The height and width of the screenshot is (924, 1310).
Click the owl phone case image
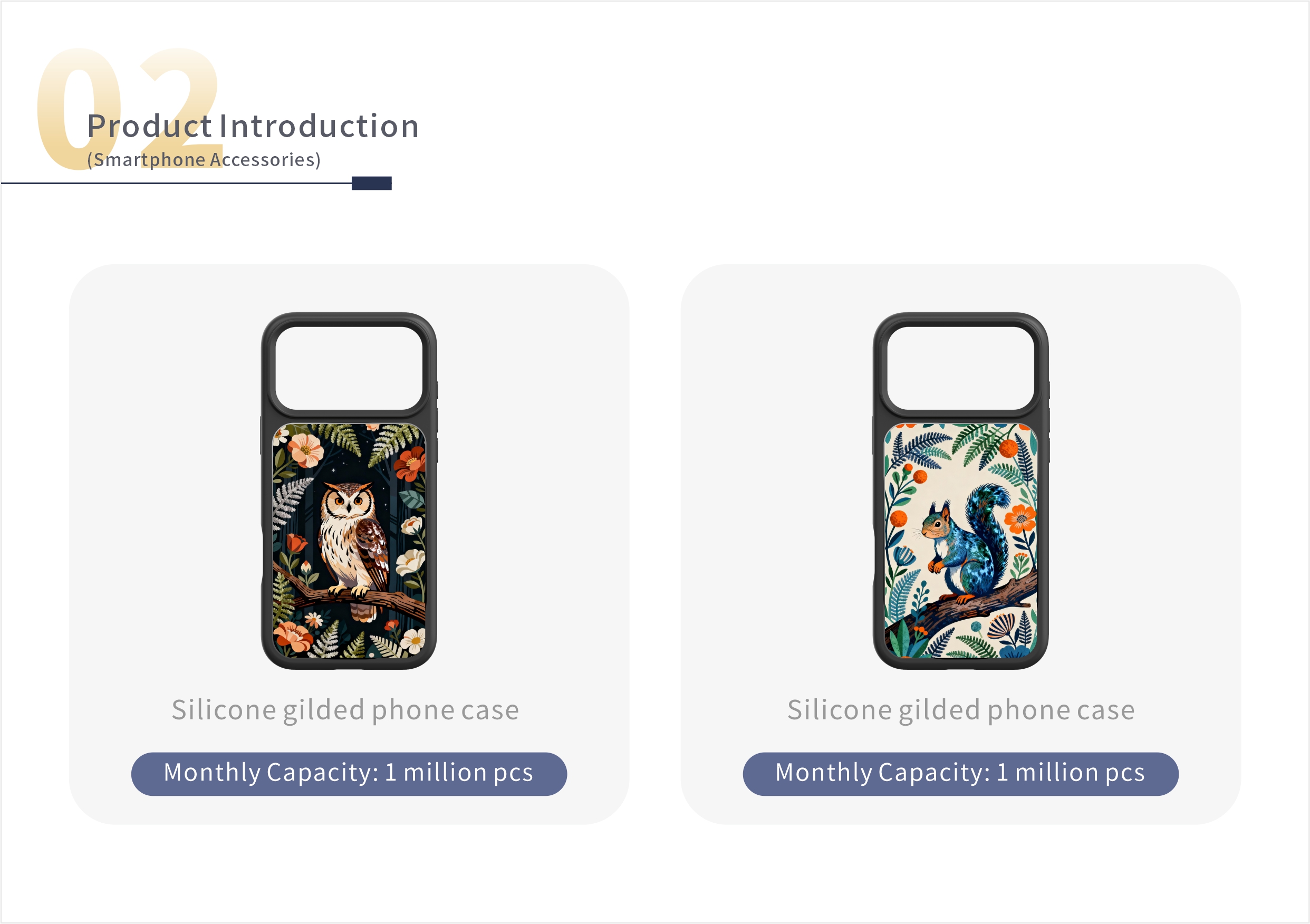(x=349, y=490)
